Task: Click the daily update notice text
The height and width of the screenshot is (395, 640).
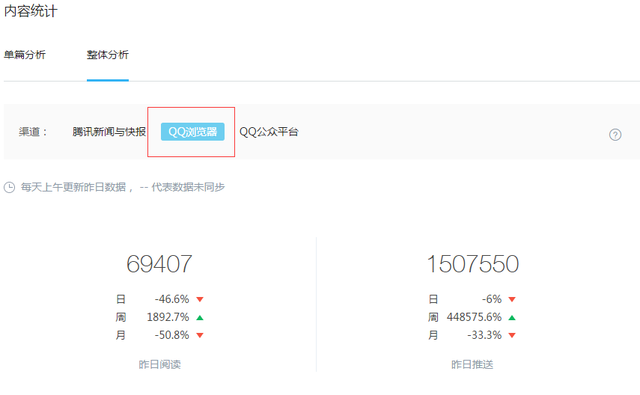Action: (123, 187)
